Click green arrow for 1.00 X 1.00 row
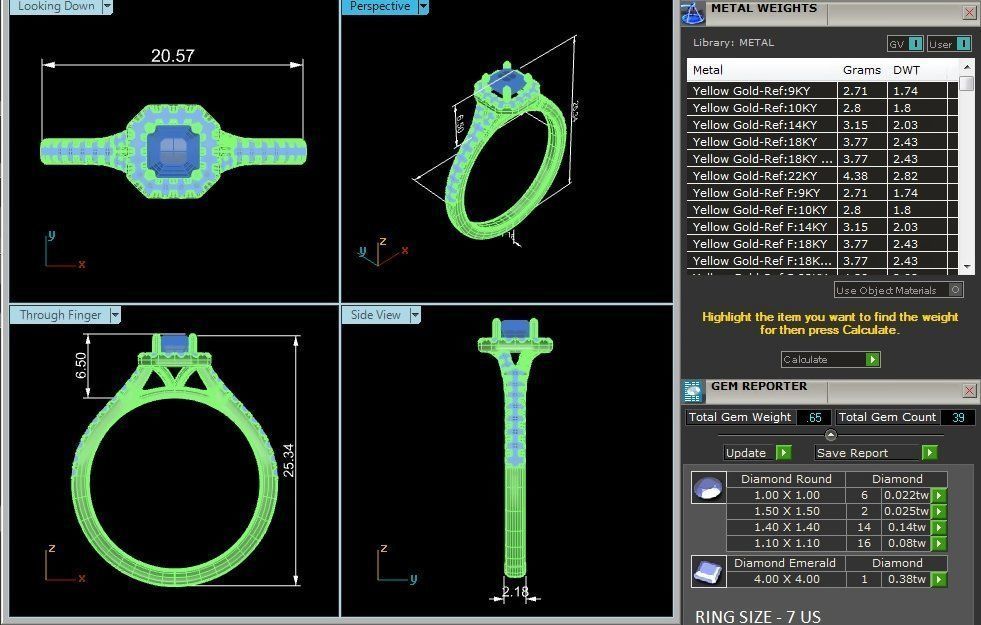Viewport: 981px width, 625px height. (x=938, y=495)
